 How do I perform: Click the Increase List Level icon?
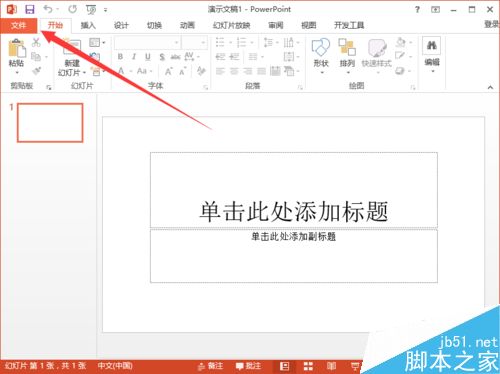(234, 57)
